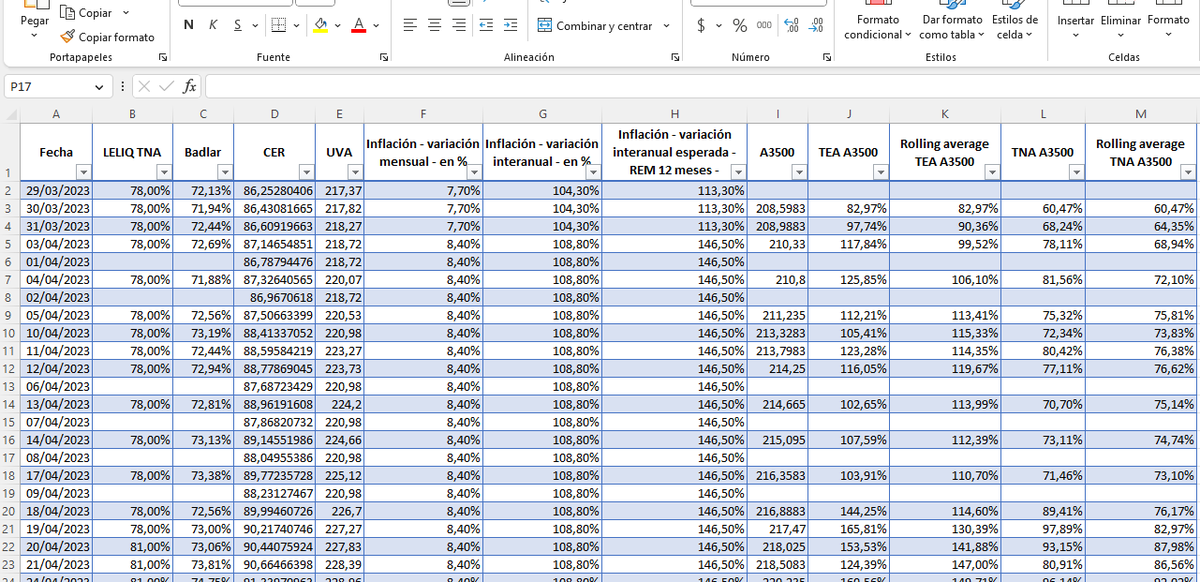Open the A3500 filter dropdown
The width and height of the screenshot is (1200, 582).
798,172
